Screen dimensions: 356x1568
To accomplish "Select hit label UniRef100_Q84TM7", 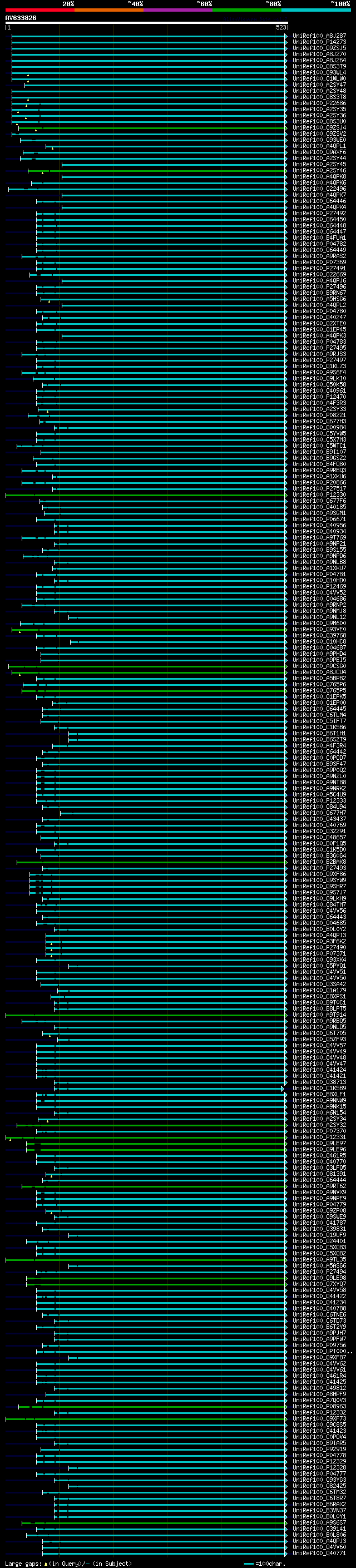I will [x=319, y=904].
